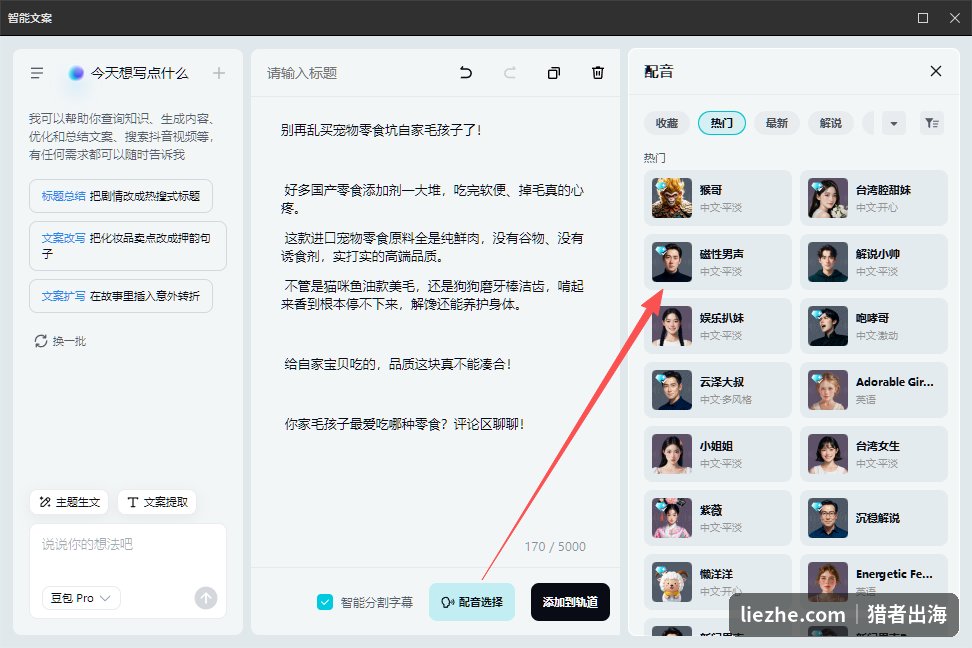
Task: Click the 添加到轨道 button
Action: click(570, 601)
